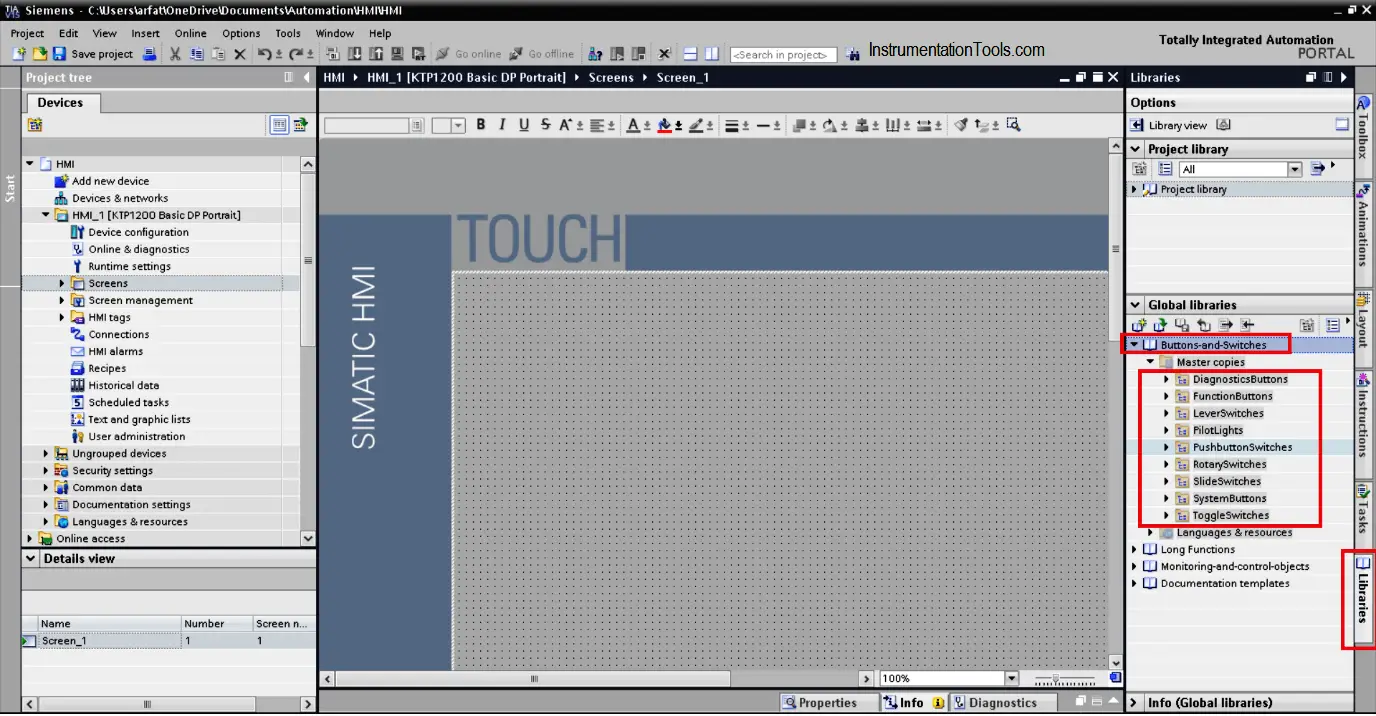Click the font name input field
This screenshot has width=1376, height=716.
pos(366,126)
